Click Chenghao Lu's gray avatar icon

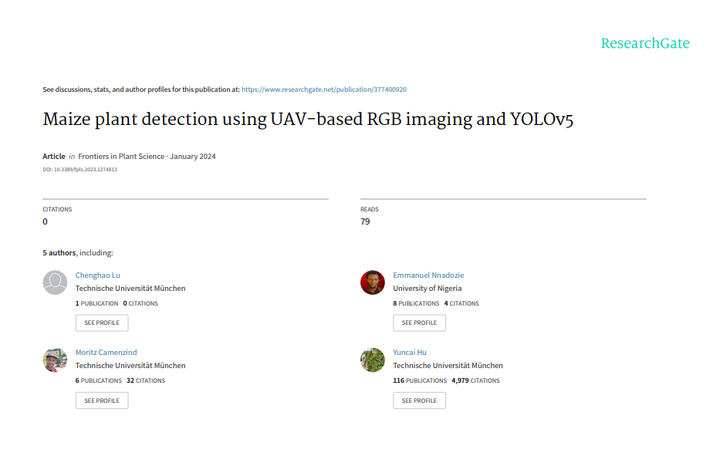pos(55,282)
